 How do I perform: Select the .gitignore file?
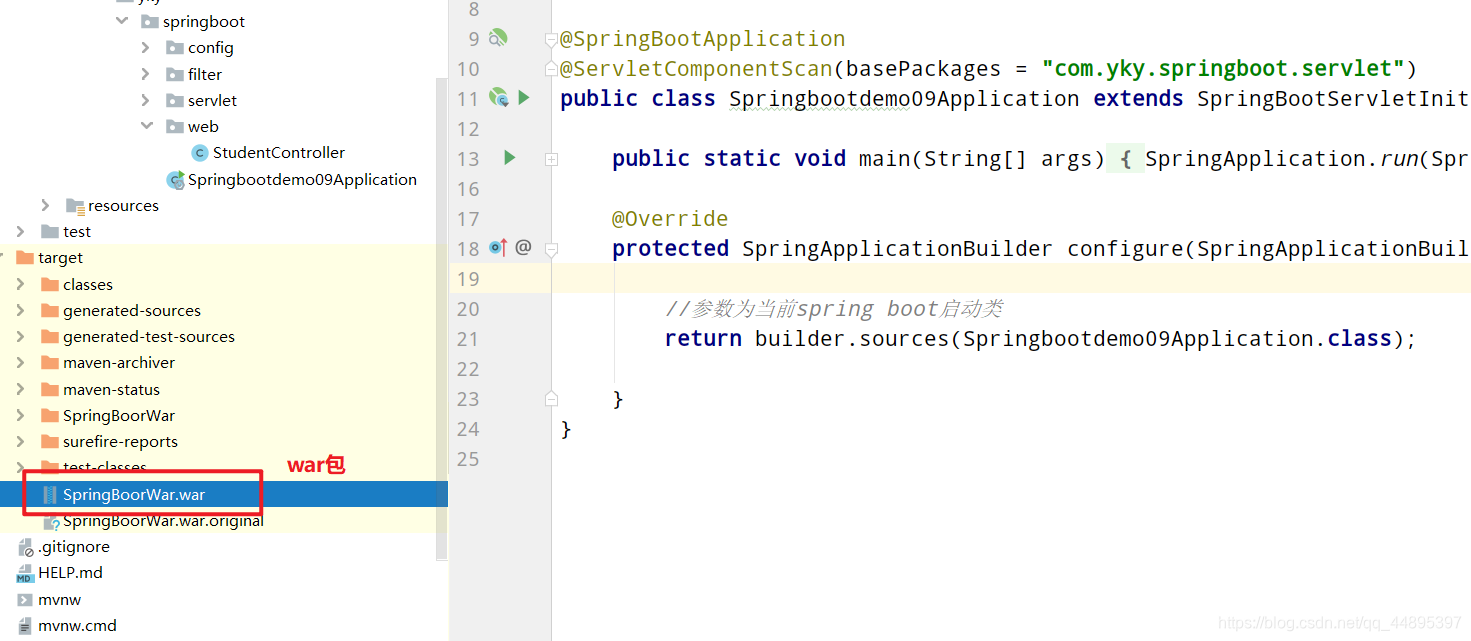point(74,546)
